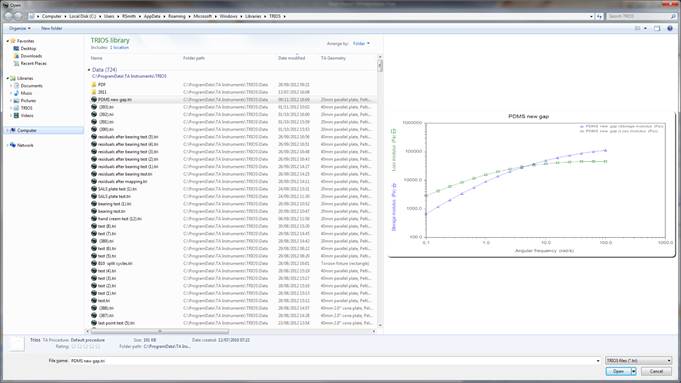Click the Documents library icon
The image size is (681, 383).
pos(17,86)
